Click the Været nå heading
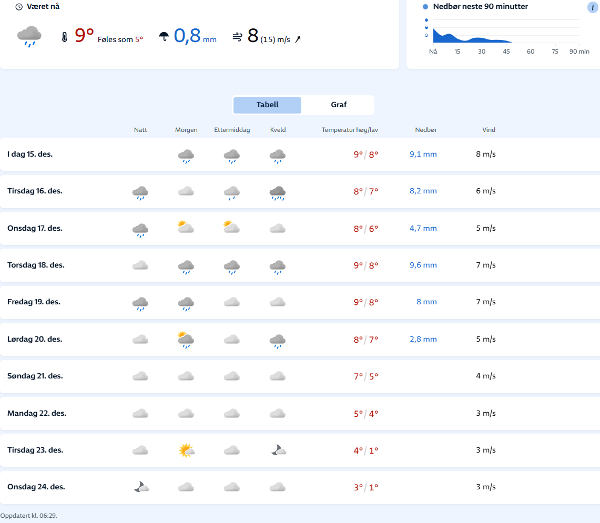This screenshot has height=523, width=600. (x=43, y=7)
